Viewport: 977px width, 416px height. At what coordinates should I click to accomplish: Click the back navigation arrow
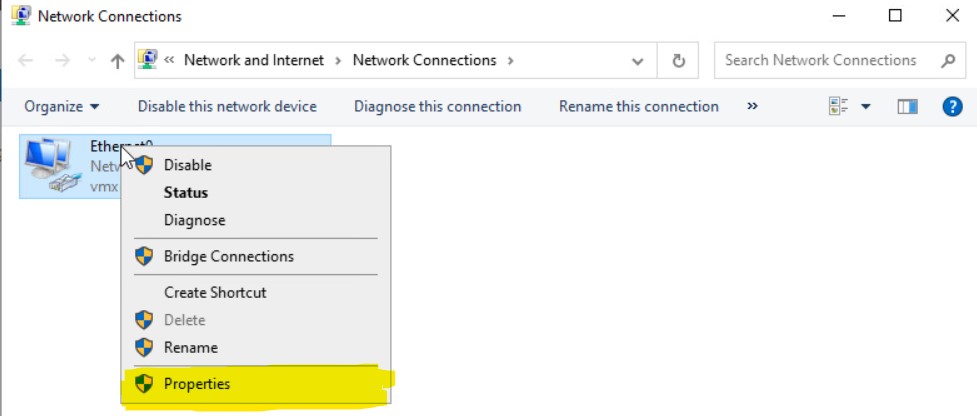[26, 60]
